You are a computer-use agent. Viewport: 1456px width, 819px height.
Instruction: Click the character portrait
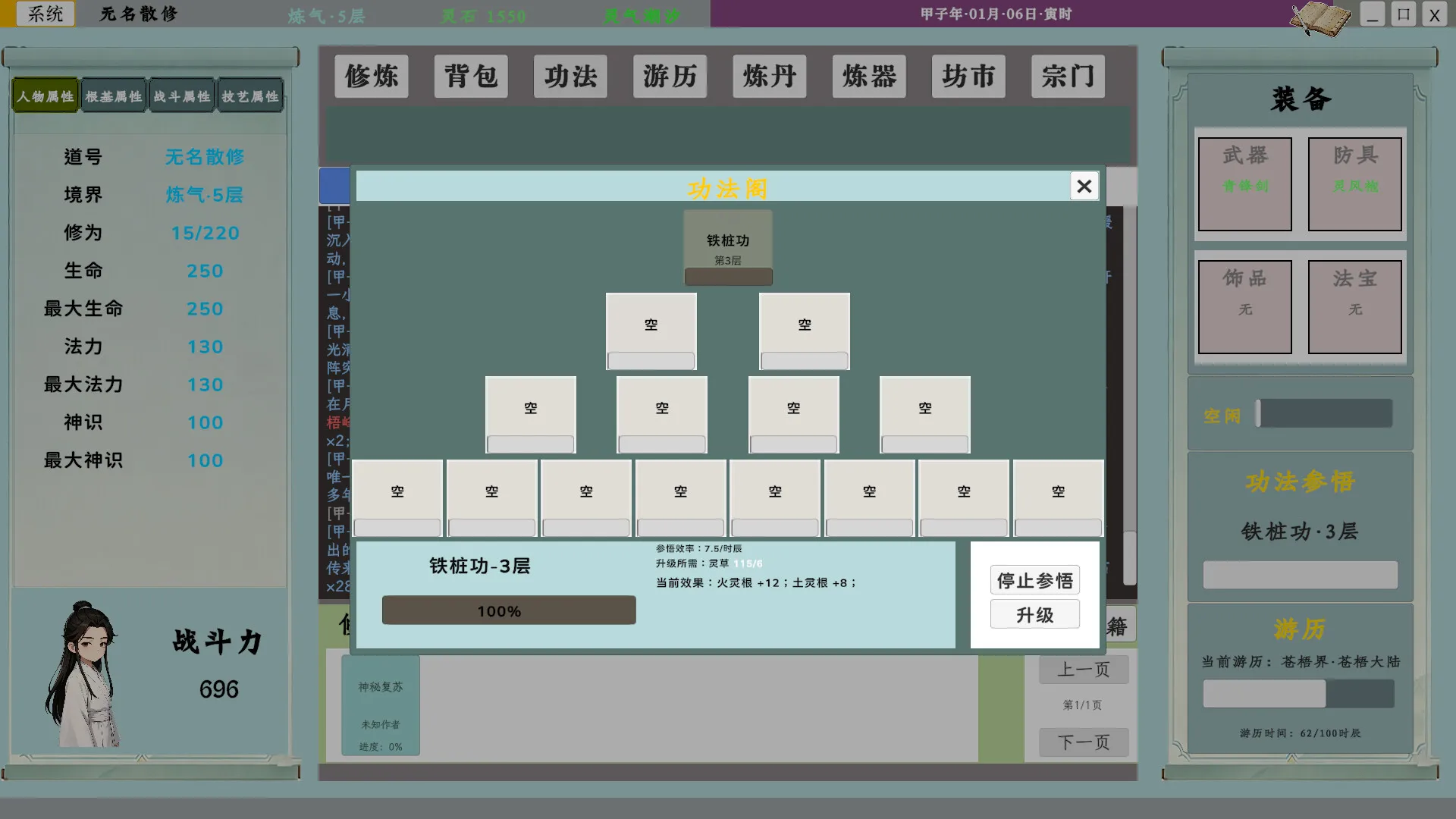coord(85,674)
